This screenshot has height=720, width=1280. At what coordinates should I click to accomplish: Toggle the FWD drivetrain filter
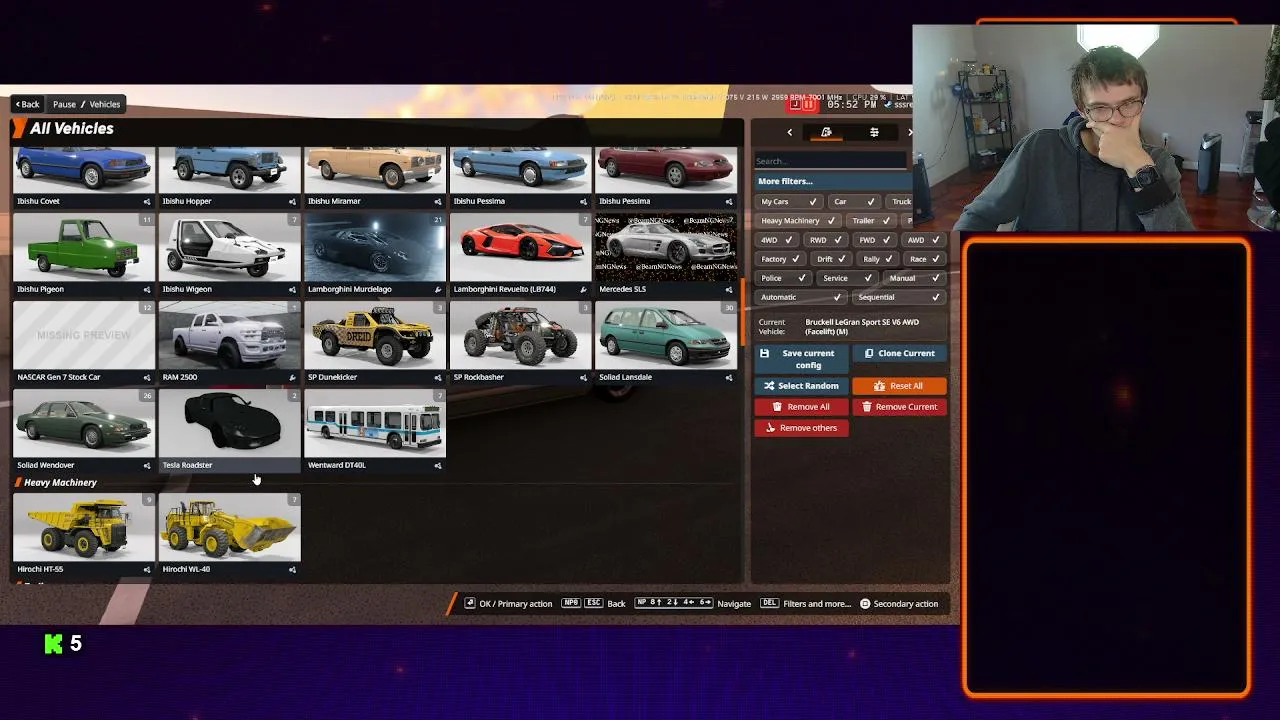pos(876,240)
